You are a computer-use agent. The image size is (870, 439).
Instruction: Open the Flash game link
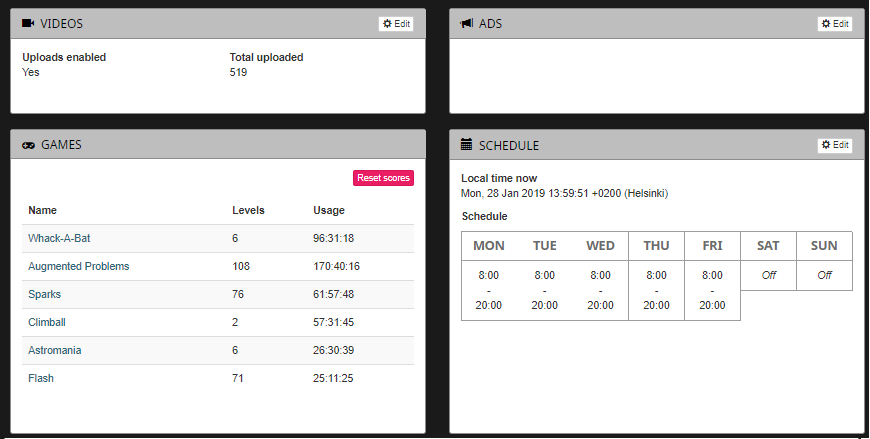pos(41,379)
